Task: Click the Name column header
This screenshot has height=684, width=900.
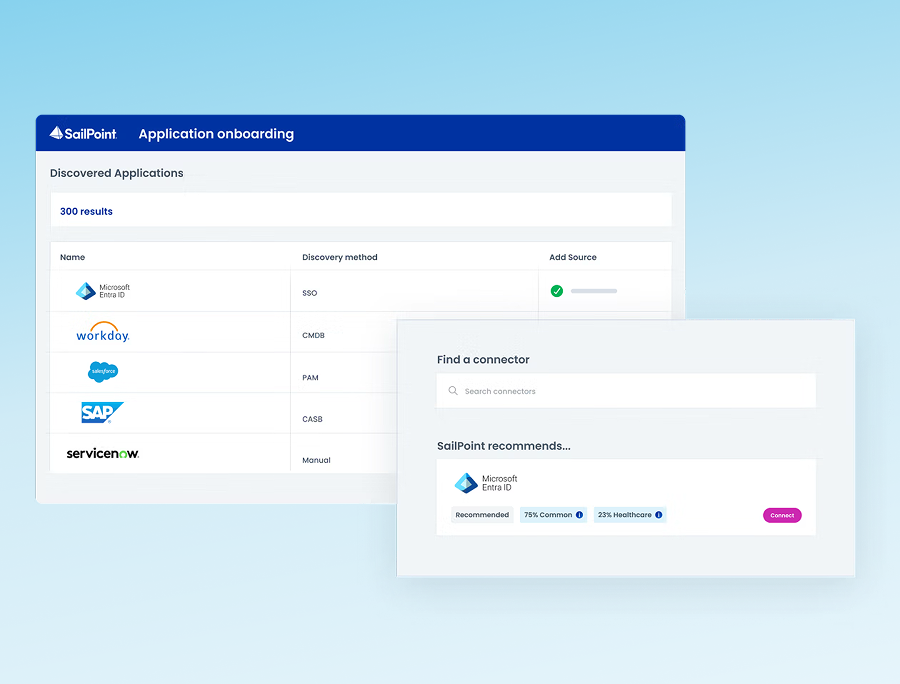Action: pos(72,257)
